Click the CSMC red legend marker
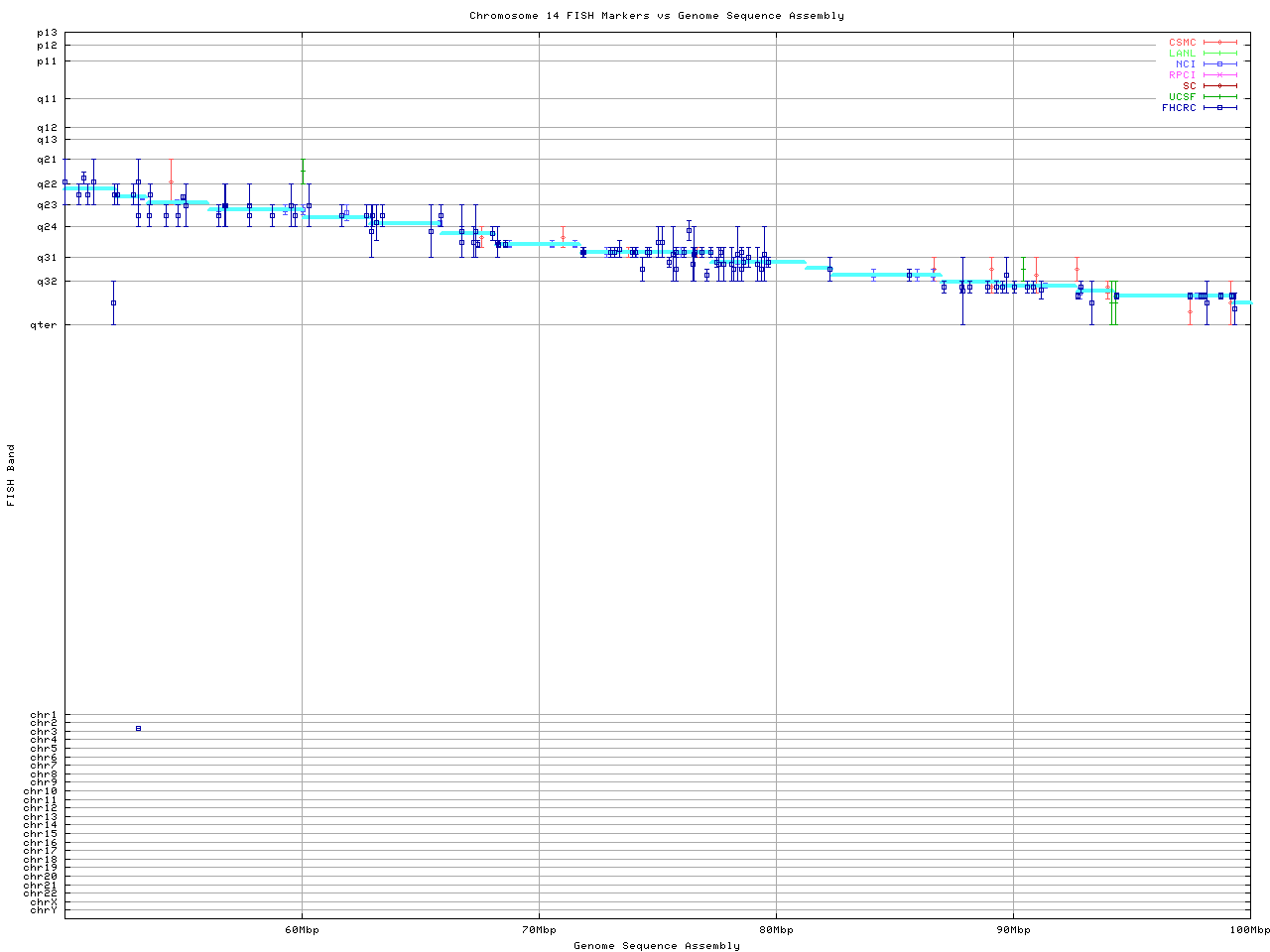Image resolution: width=1270 pixels, height=952 pixels. tap(1219, 43)
